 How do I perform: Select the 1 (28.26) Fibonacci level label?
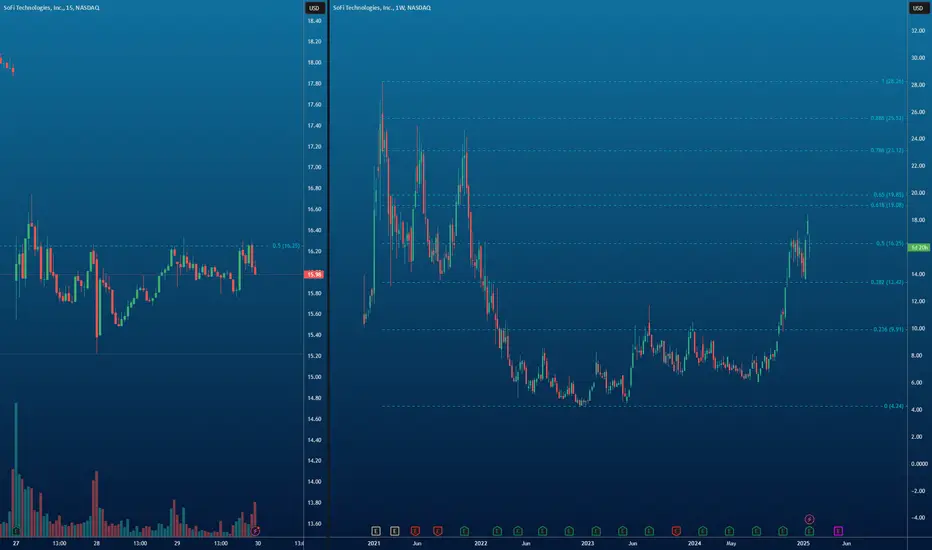pos(892,81)
